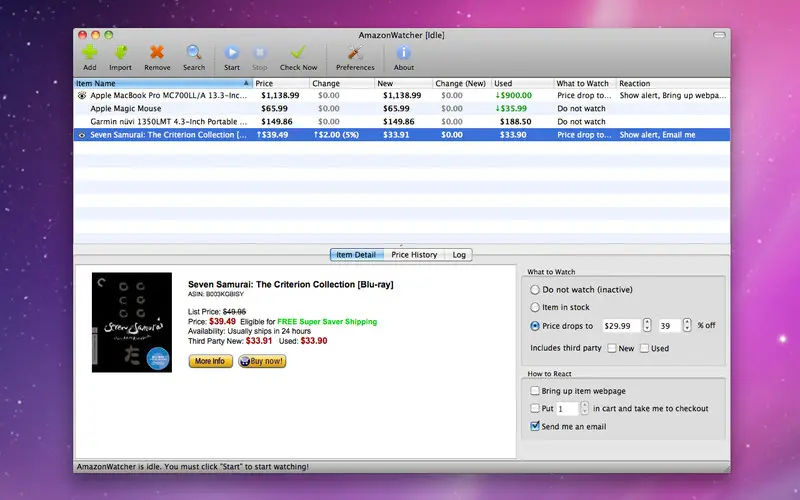Click the price drop $29.99 field
Screen dimensions: 800x500
pyautogui.click(x=621, y=326)
